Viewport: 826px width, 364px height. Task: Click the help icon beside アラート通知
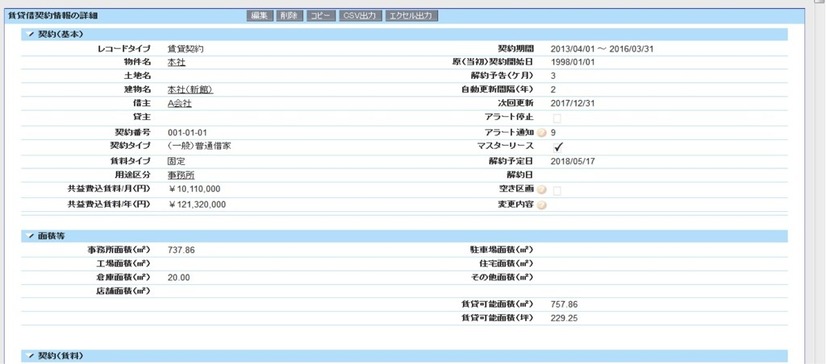pyautogui.click(x=542, y=133)
